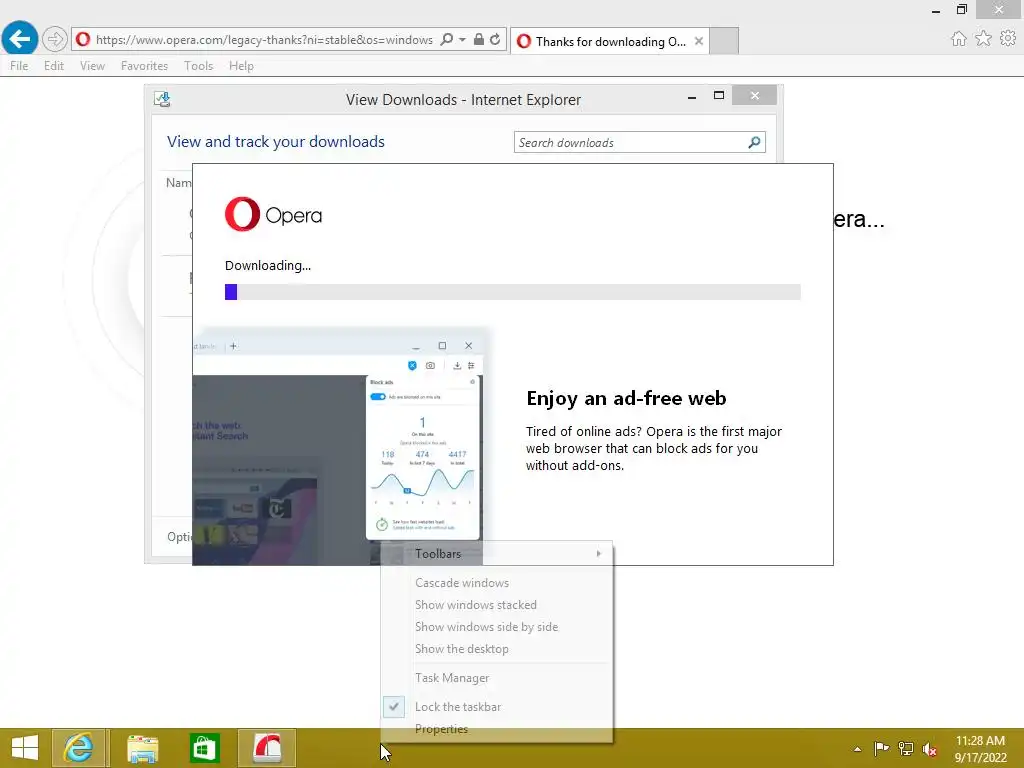
Task: Close the View Downloads window
Action: 754,95
